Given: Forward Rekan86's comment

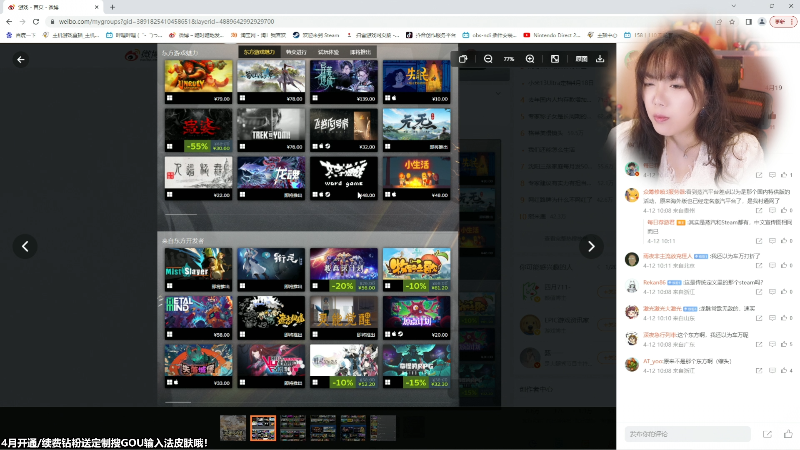Looking at the screenshot, I should (x=759, y=292).
